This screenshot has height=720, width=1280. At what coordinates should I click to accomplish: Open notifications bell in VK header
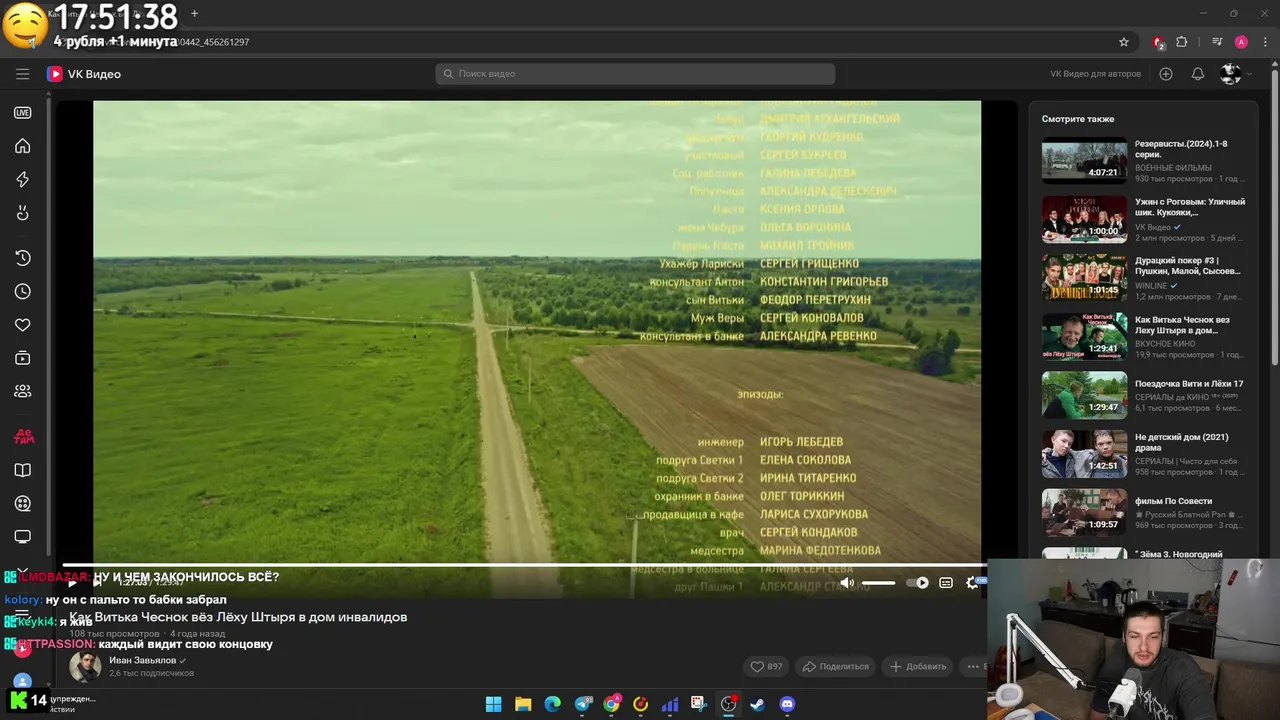pos(1197,74)
